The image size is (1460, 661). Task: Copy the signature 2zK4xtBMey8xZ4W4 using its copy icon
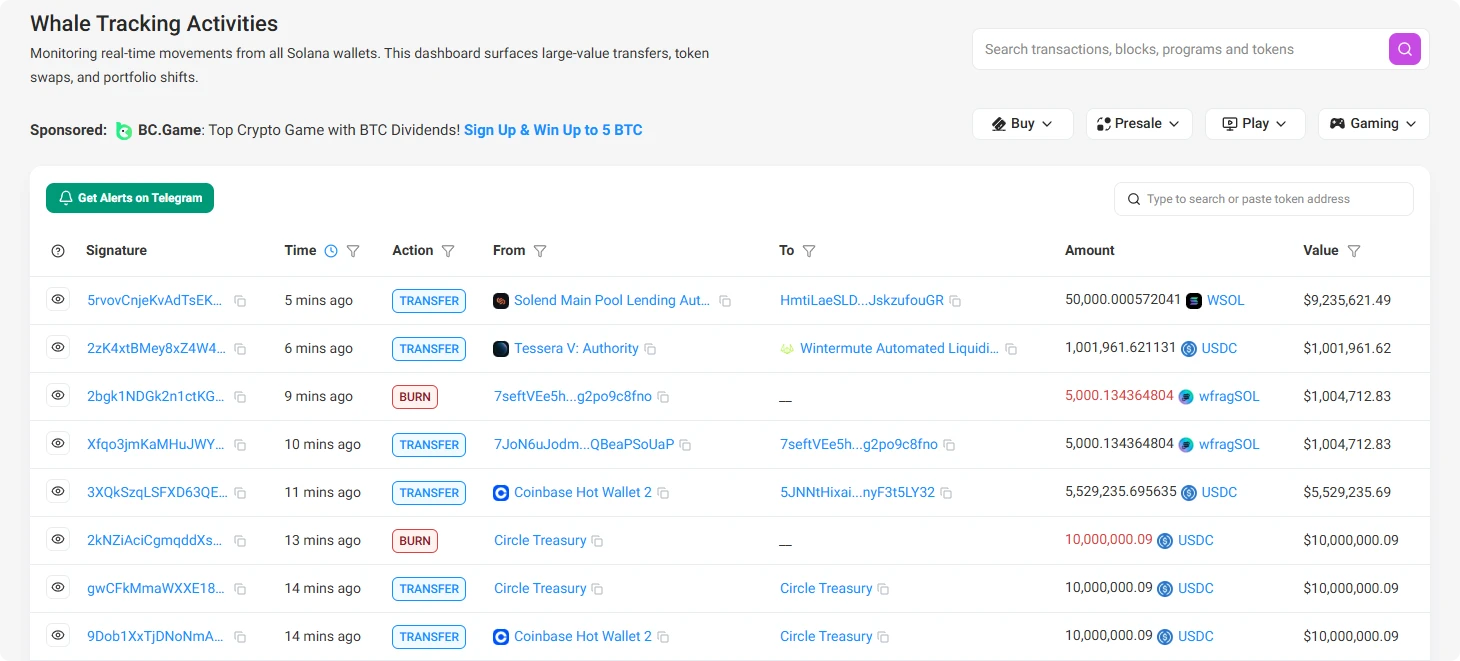pos(239,349)
